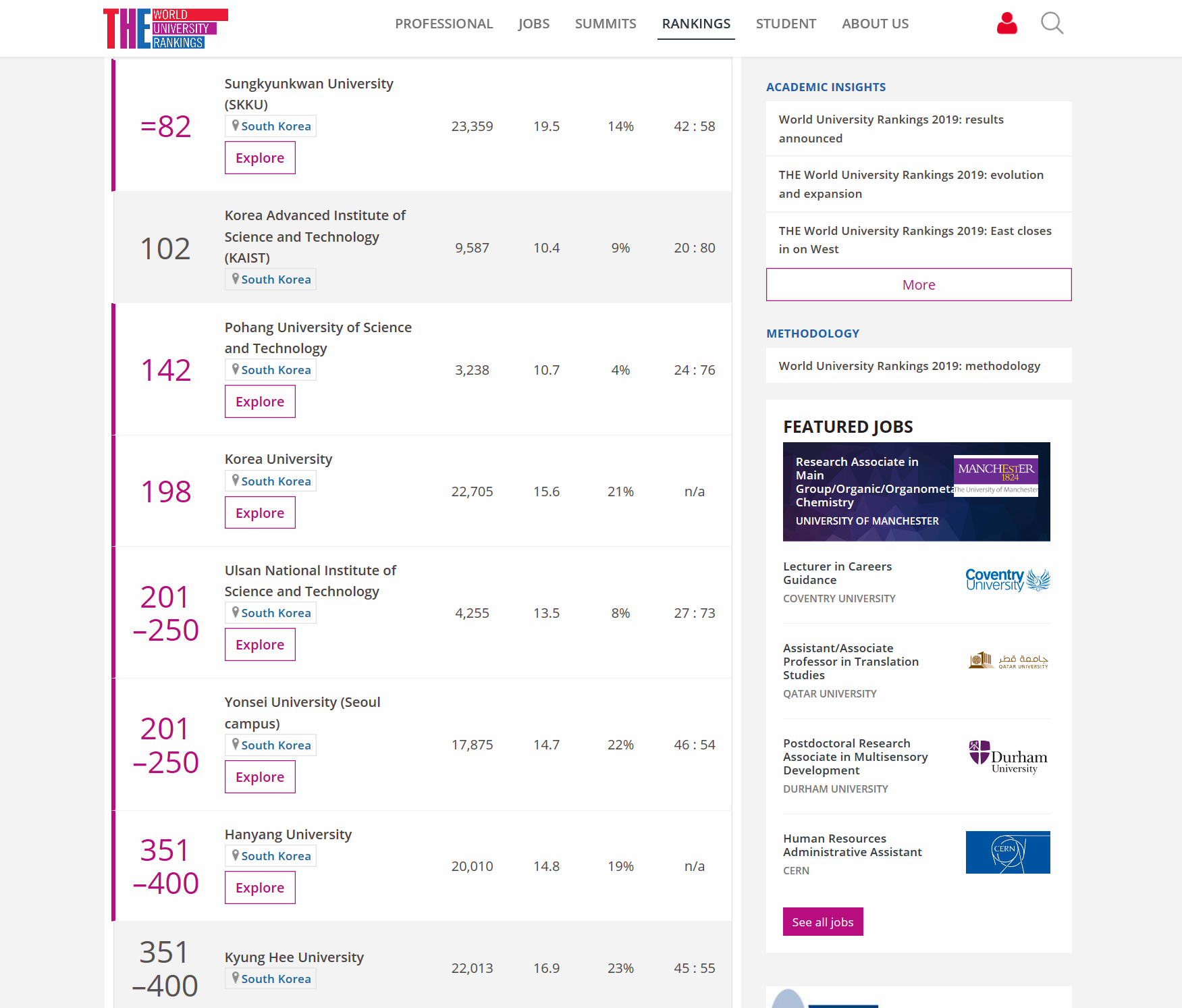Click the THE World University Rankings logo

coord(165,28)
